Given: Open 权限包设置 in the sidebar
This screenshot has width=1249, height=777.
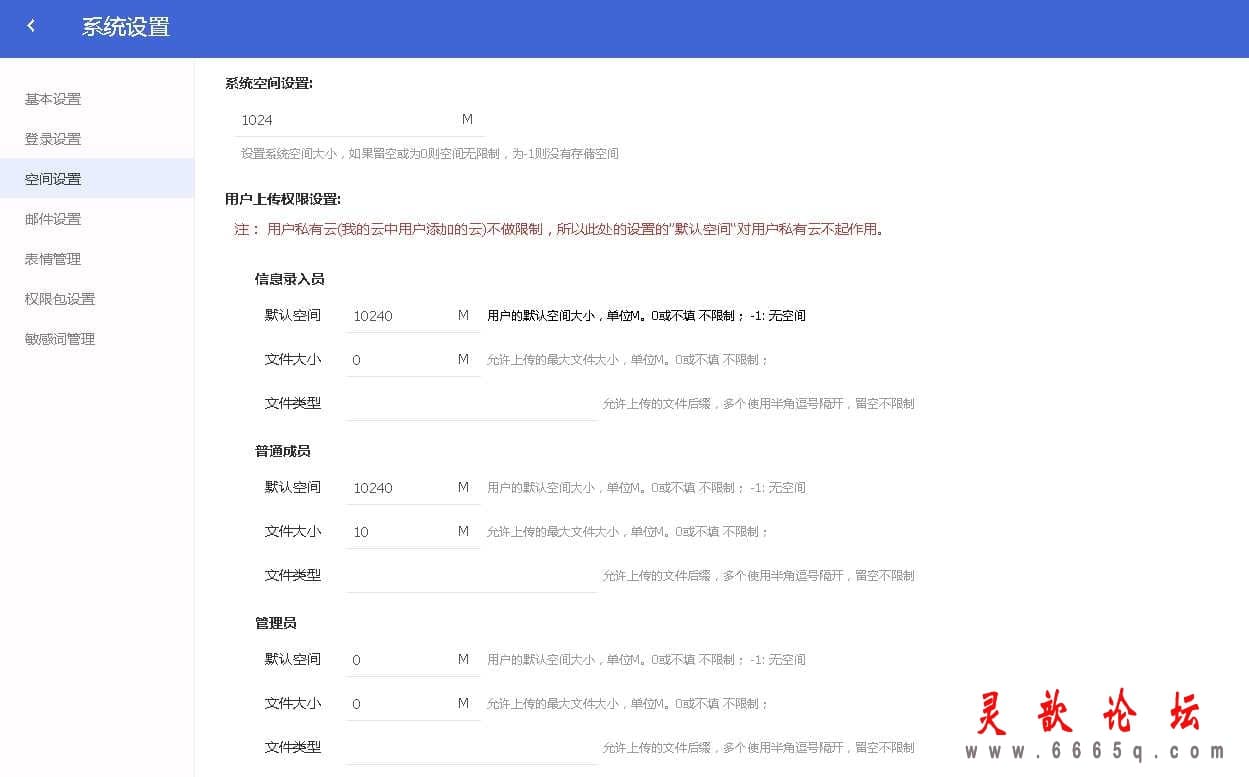Looking at the screenshot, I should [97, 299].
